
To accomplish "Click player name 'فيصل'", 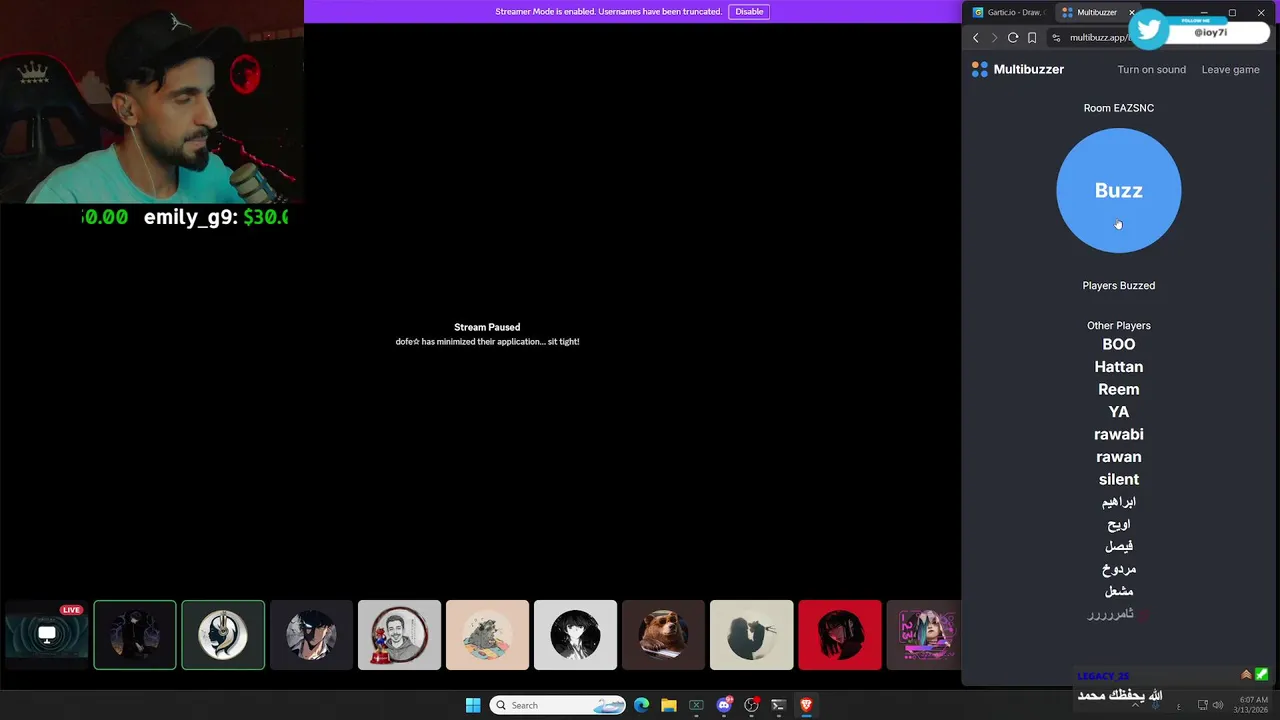I will (x=1118, y=546).
